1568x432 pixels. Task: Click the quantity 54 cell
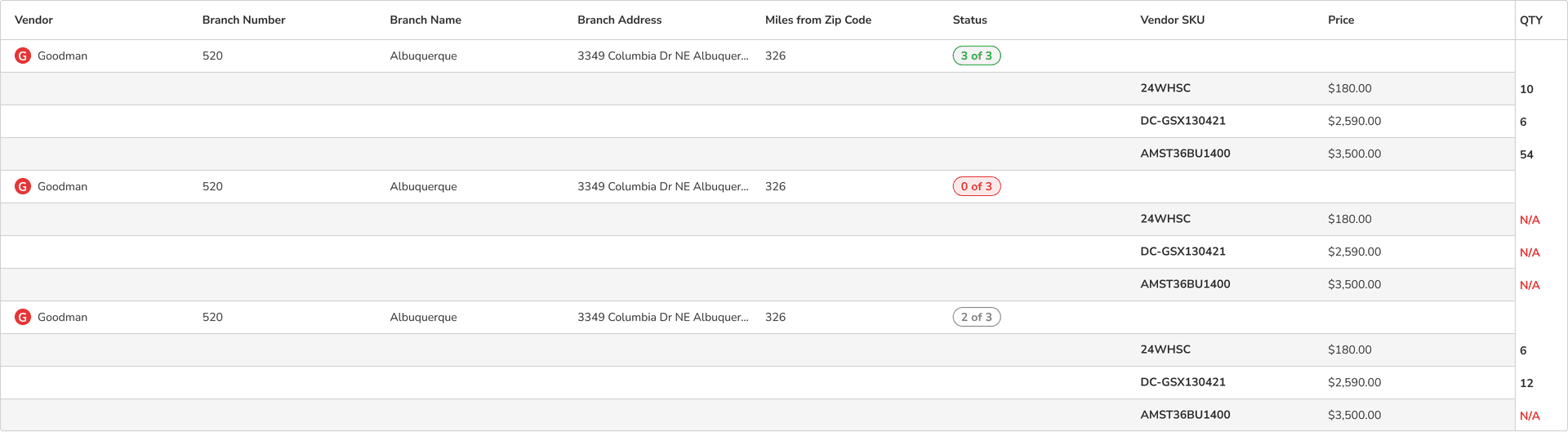1526,154
